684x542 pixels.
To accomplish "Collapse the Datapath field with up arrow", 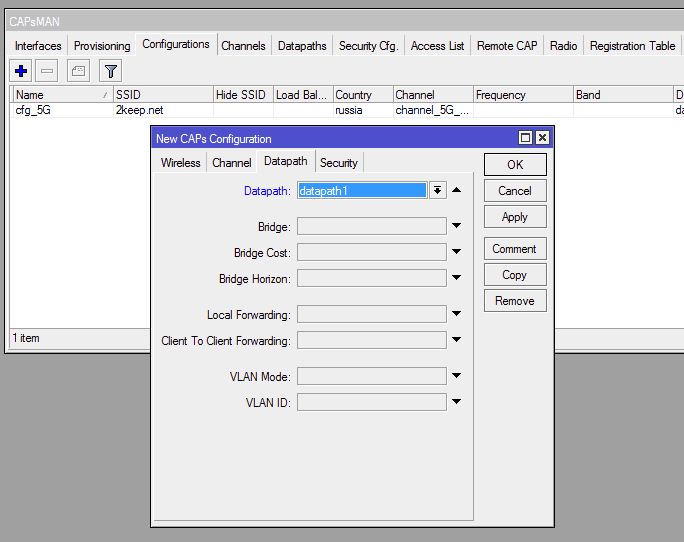I will [456, 190].
